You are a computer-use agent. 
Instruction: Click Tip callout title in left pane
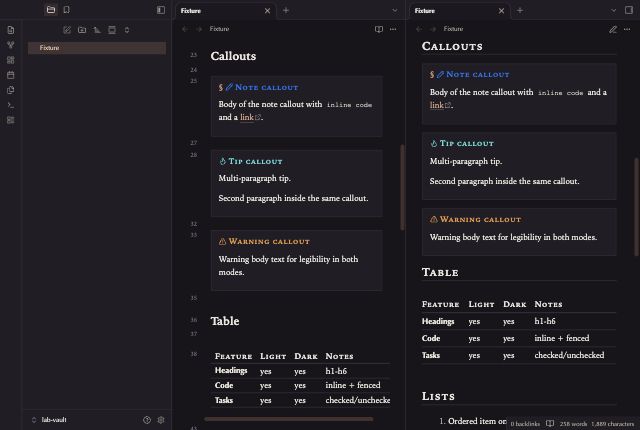[x=255, y=161]
